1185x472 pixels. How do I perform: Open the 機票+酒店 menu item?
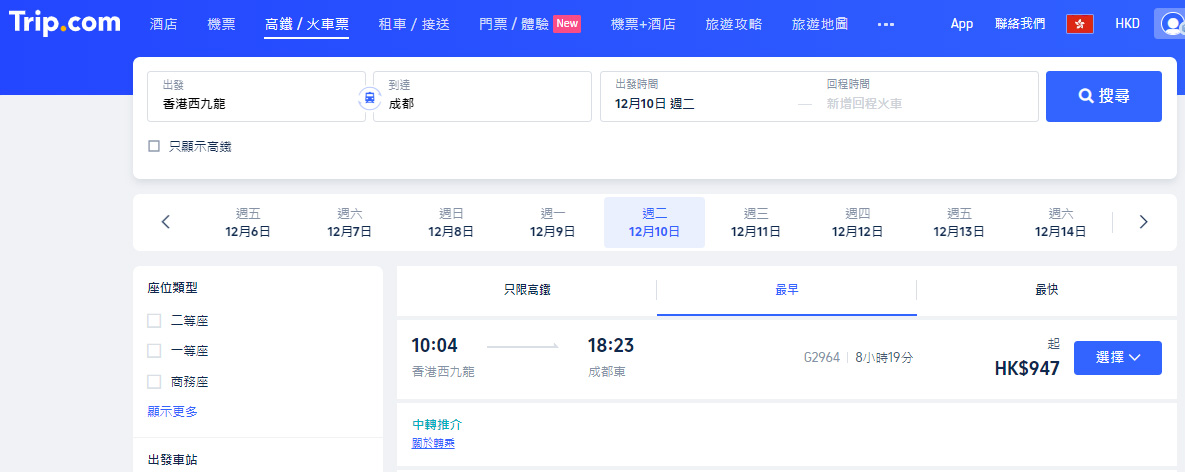[643, 24]
